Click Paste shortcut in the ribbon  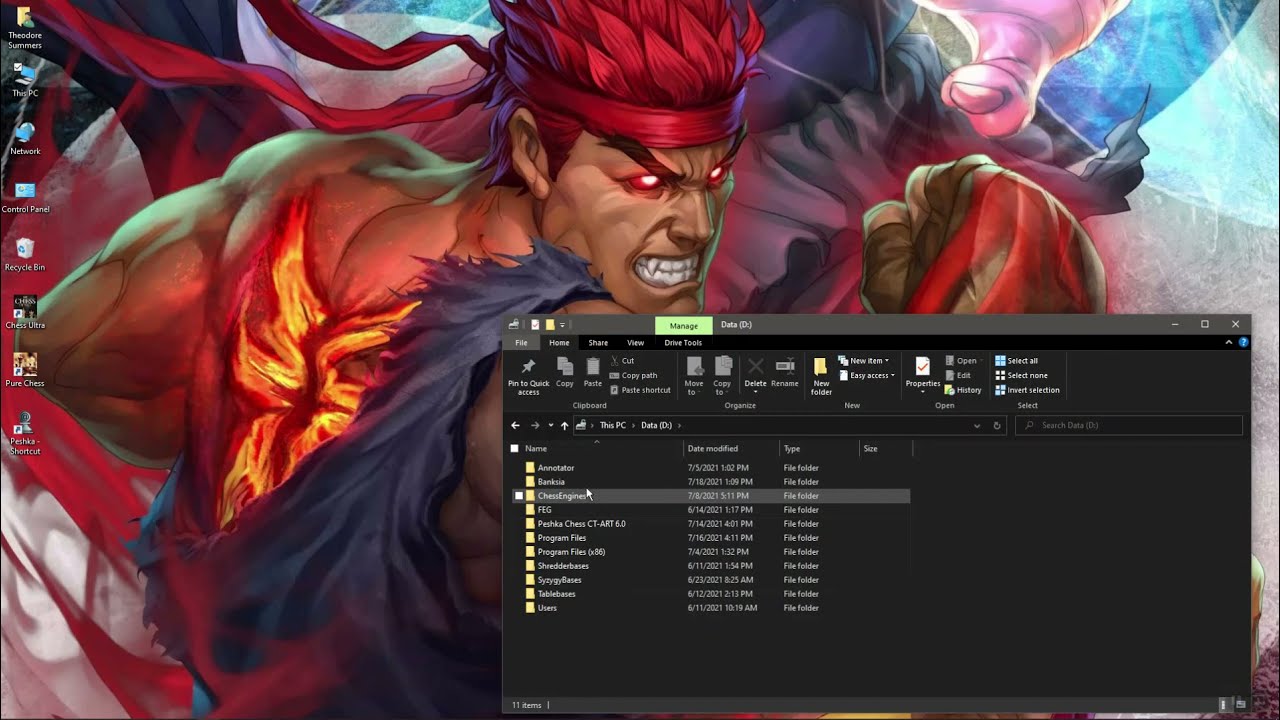[x=640, y=390]
